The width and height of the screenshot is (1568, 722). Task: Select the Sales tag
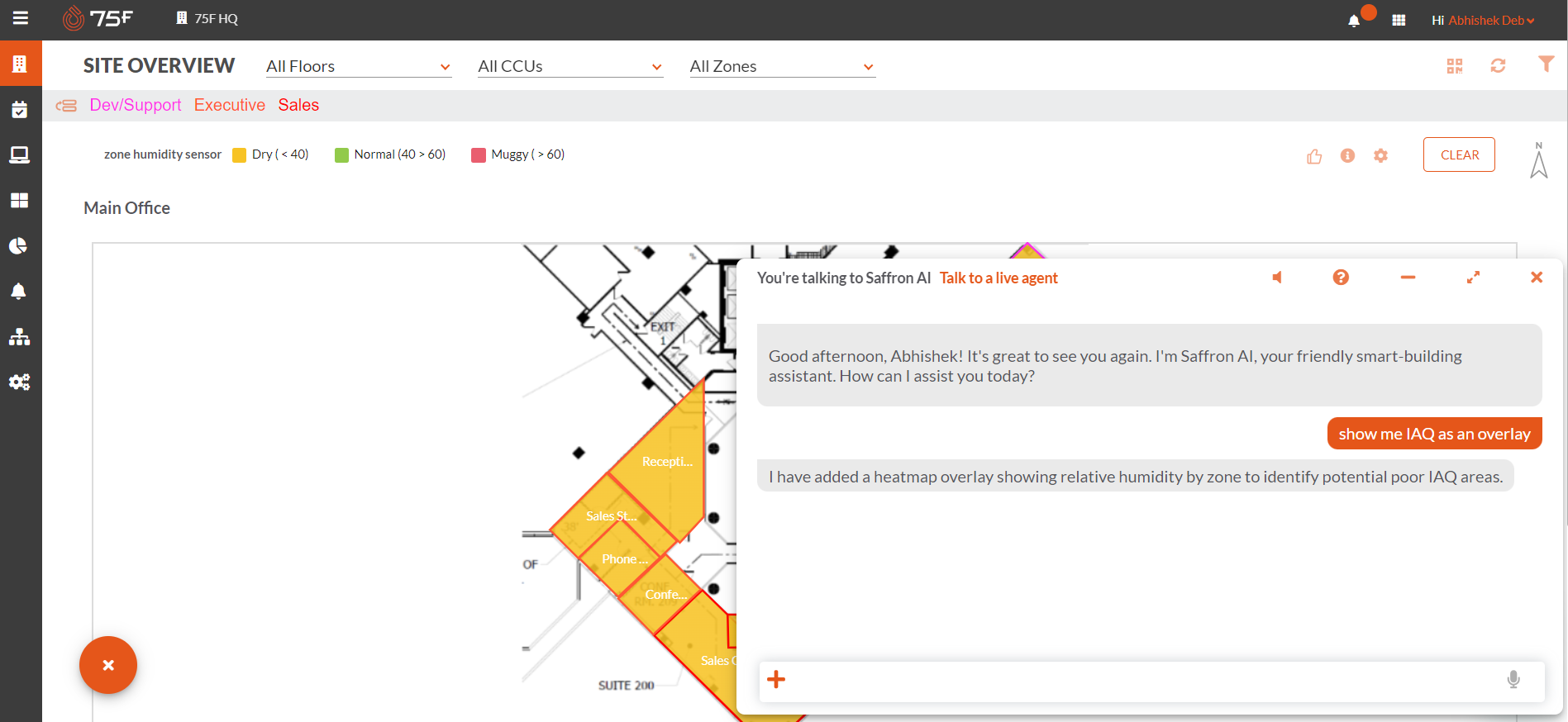(x=298, y=105)
